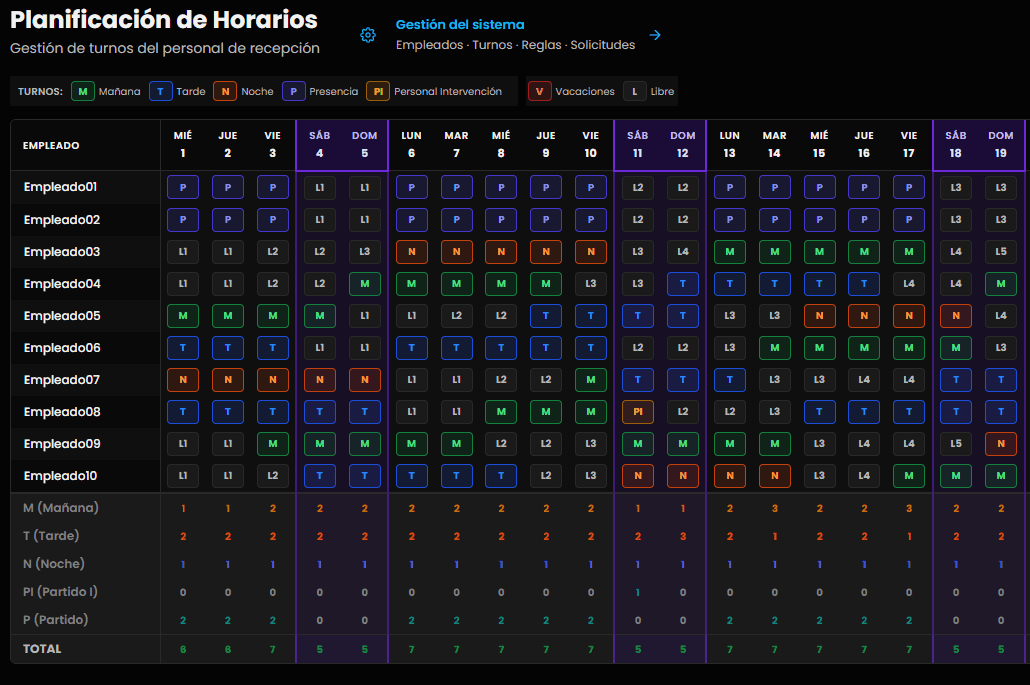This screenshot has width=1030, height=685.
Task: Click Empleado10's N shift on Tuesday 14
Action: tap(774, 475)
